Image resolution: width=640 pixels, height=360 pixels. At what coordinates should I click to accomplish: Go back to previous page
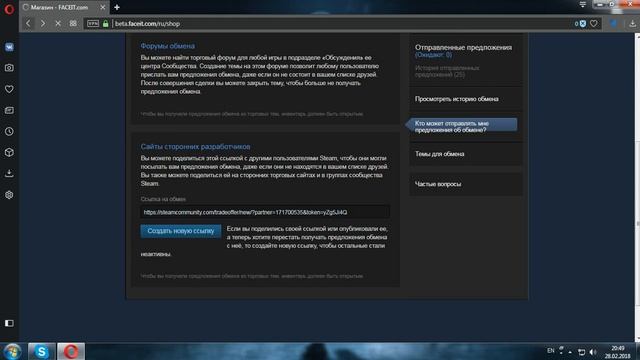pos(28,24)
